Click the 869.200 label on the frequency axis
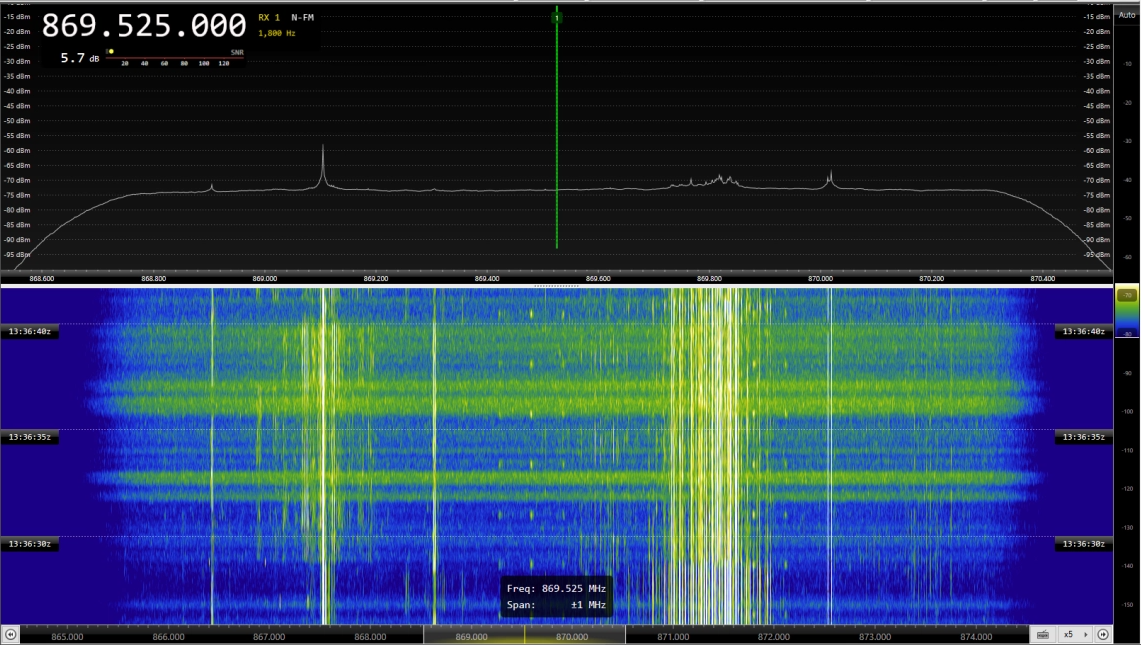The width and height of the screenshot is (1141, 645). click(x=375, y=278)
